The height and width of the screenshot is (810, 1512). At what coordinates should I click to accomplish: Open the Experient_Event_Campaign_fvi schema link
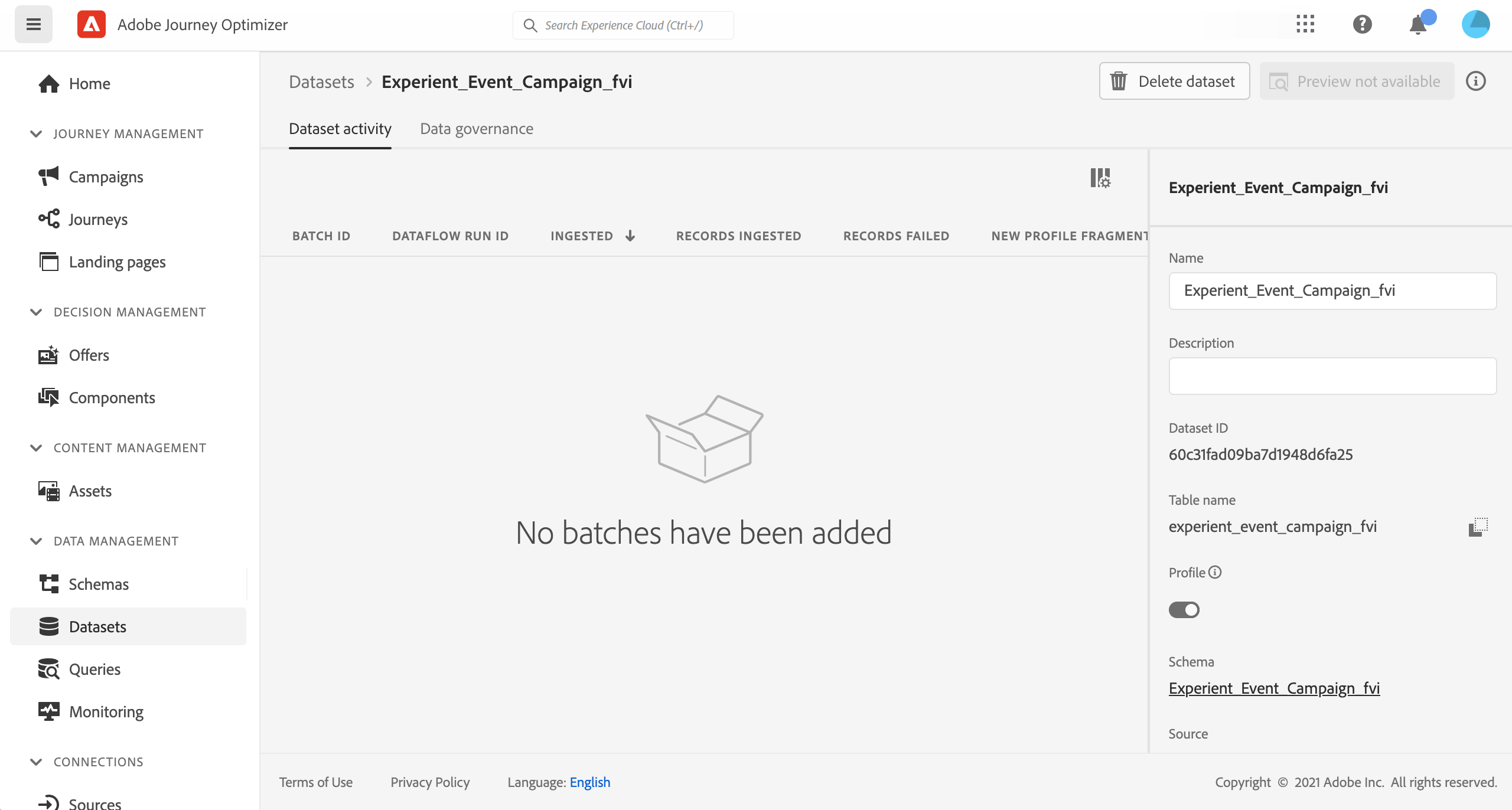pos(1274,688)
